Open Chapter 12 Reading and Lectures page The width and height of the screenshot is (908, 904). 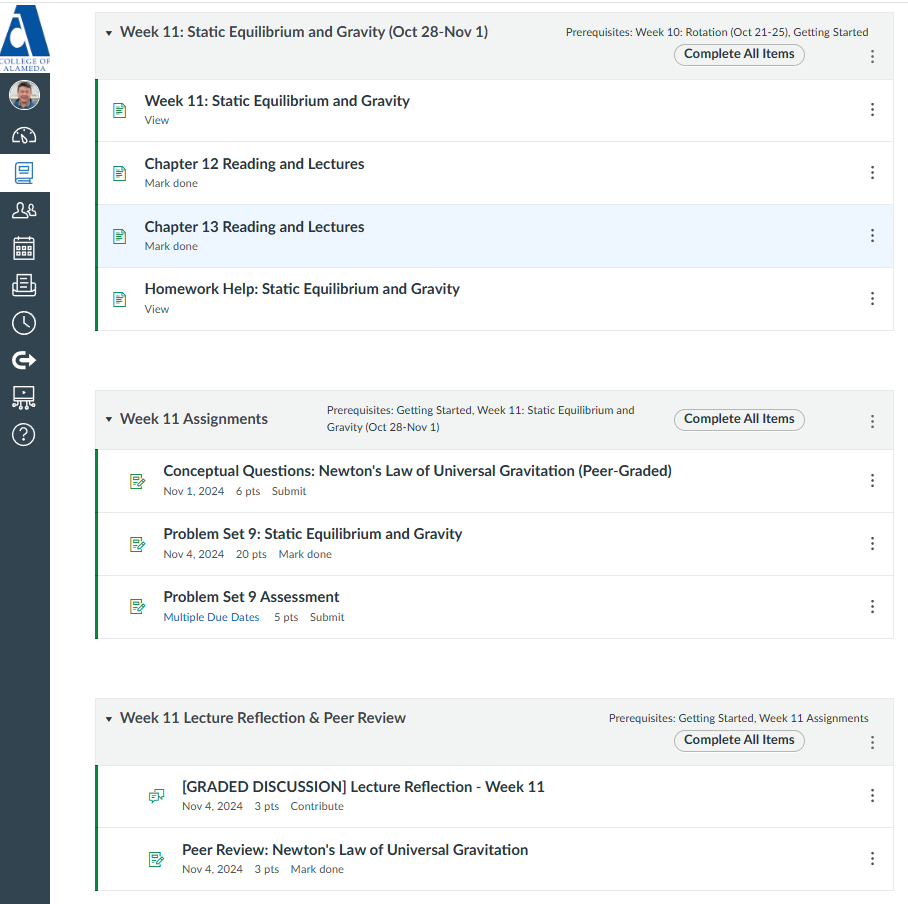[254, 164]
